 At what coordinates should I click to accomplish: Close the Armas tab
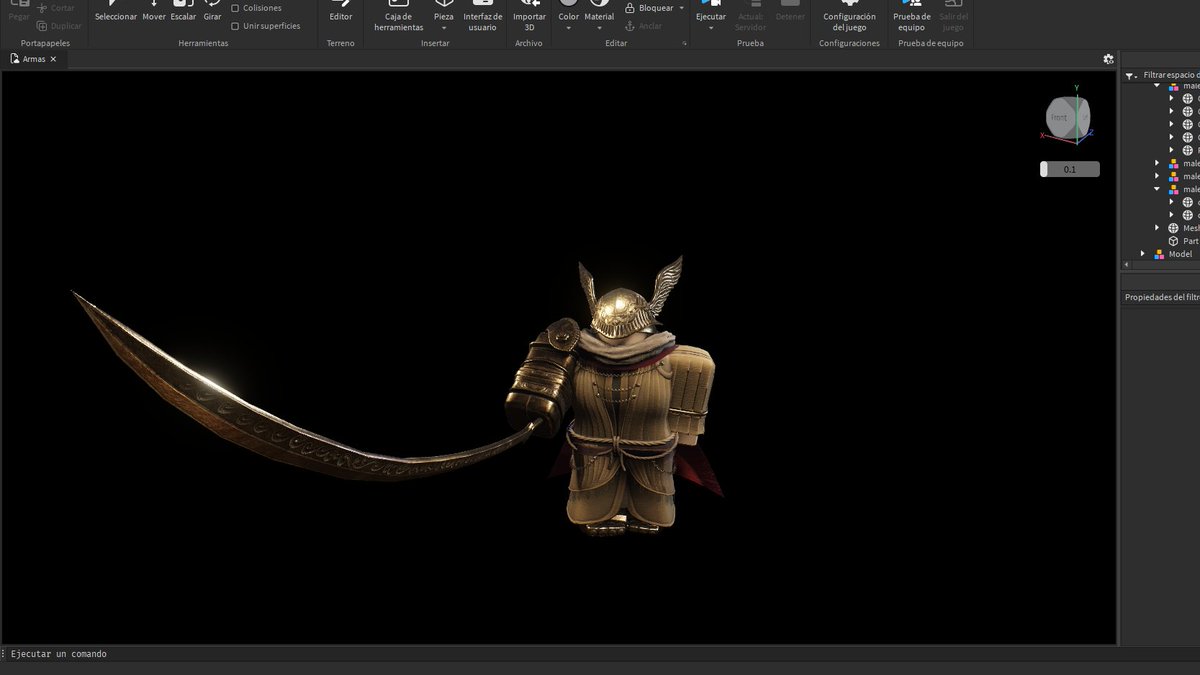(x=54, y=59)
